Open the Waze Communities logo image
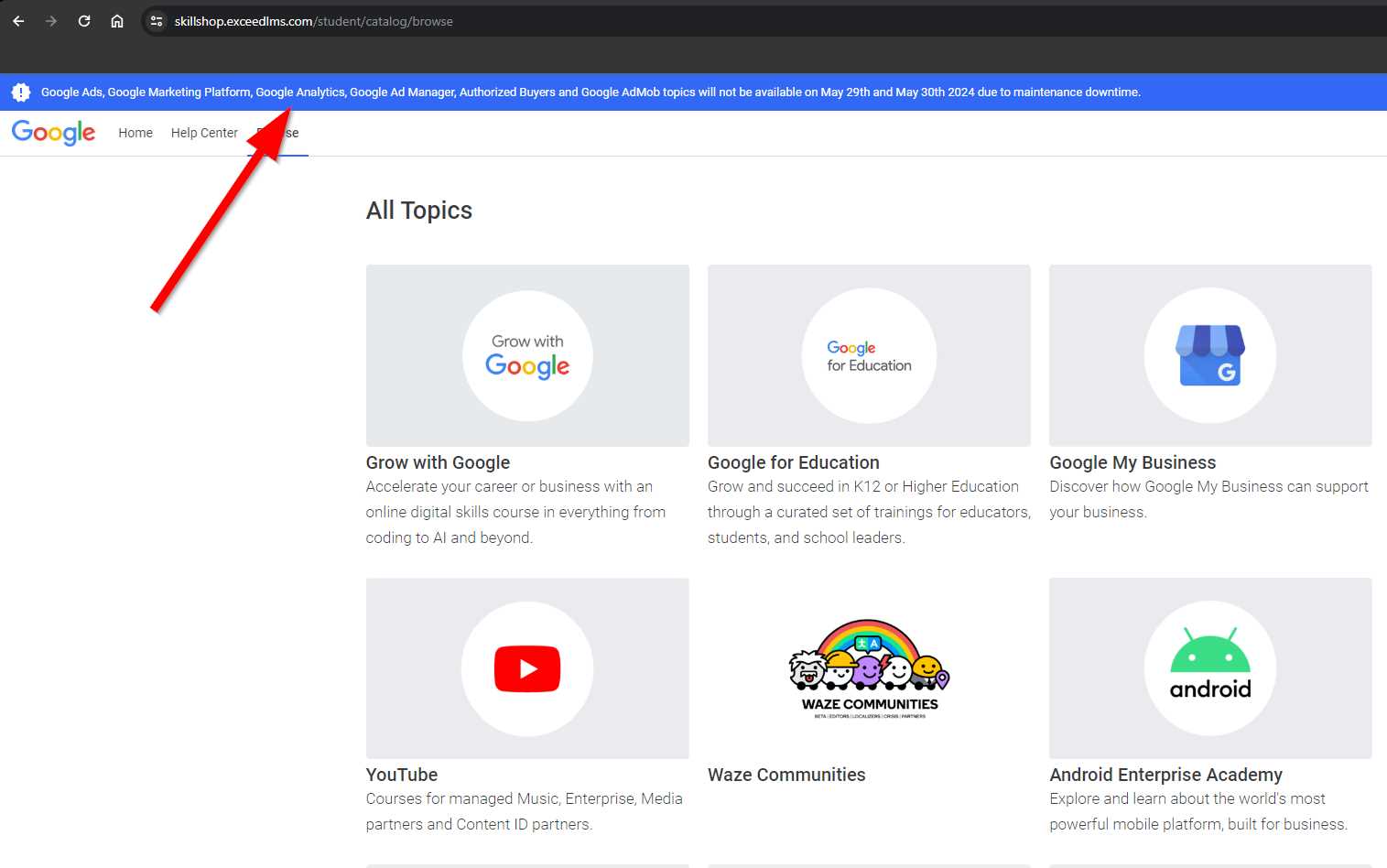 pyautogui.click(x=869, y=668)
